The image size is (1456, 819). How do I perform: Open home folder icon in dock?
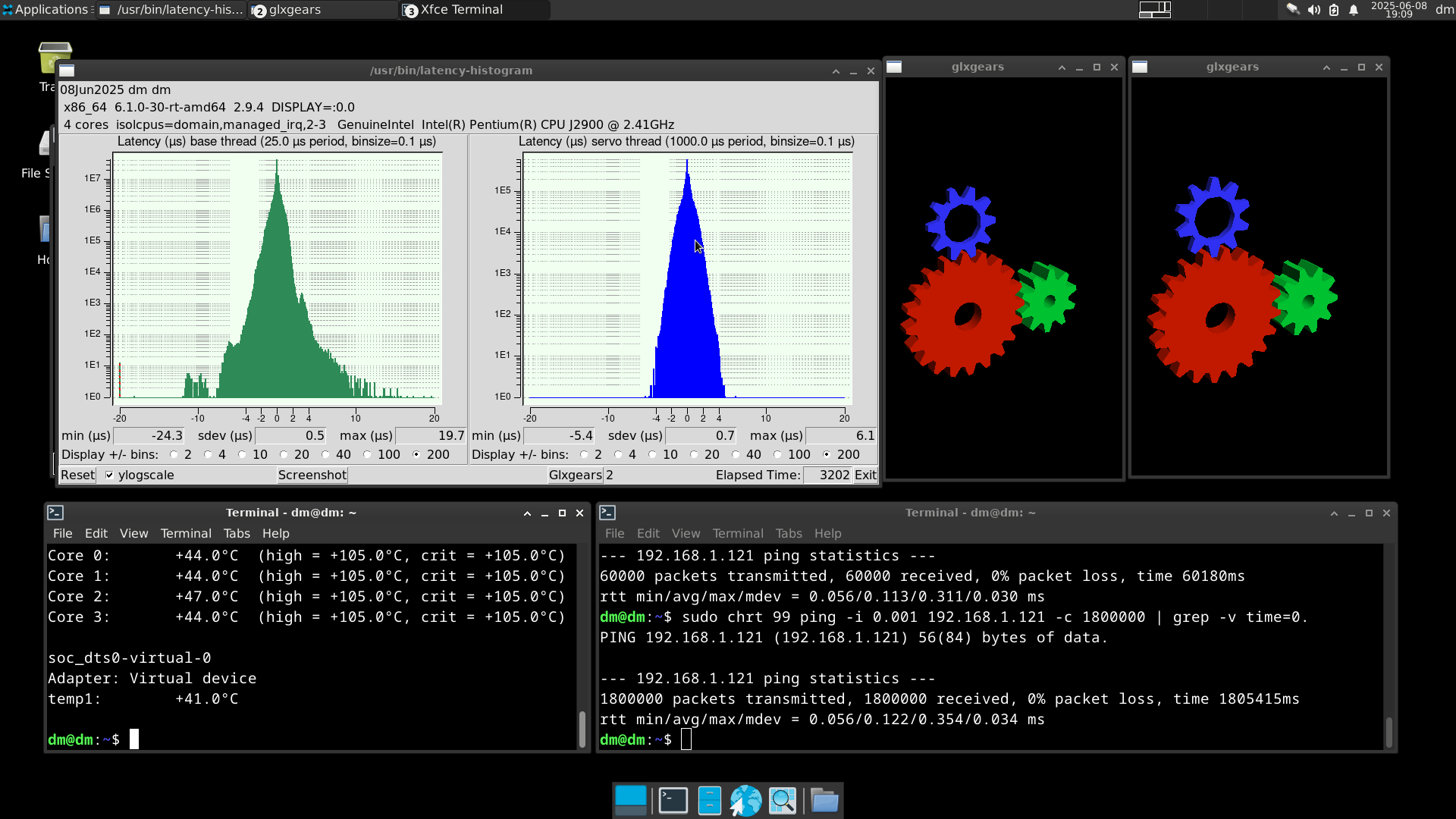[824, 800]
